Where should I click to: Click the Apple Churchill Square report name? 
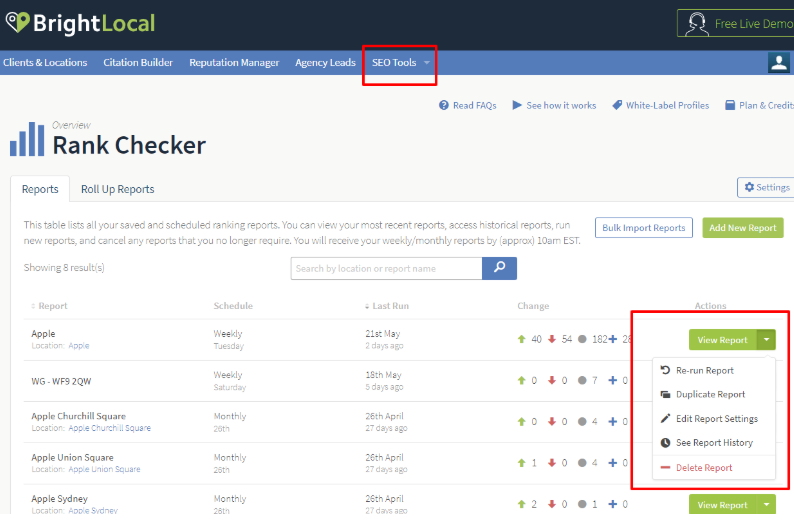(x=78, y=416)
